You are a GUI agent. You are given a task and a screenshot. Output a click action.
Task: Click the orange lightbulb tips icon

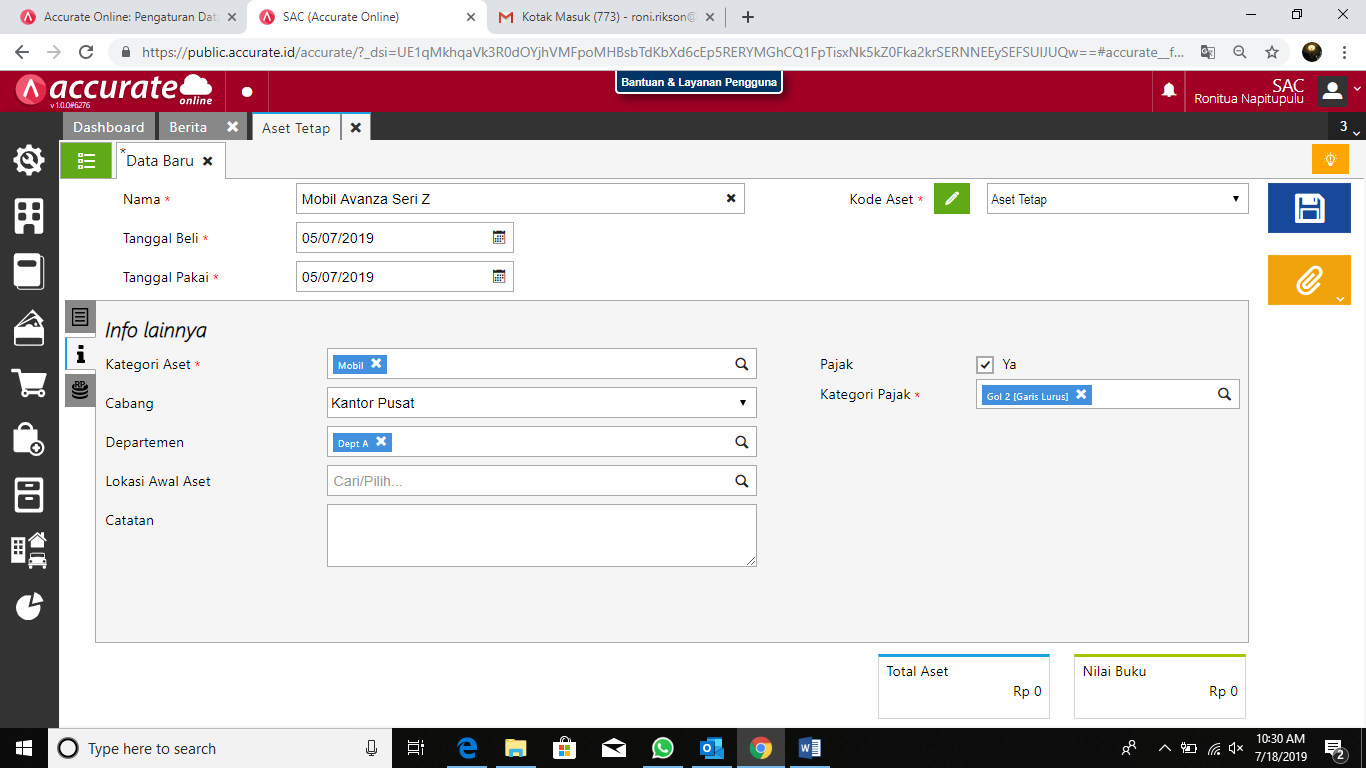point(1330,159)
